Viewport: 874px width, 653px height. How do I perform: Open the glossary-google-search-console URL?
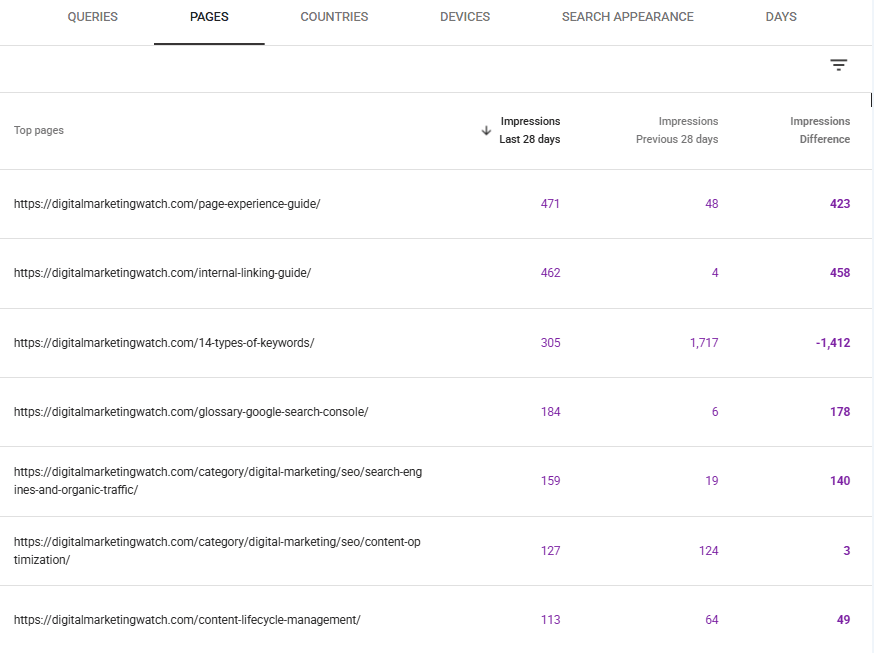(x=191, y=412)
